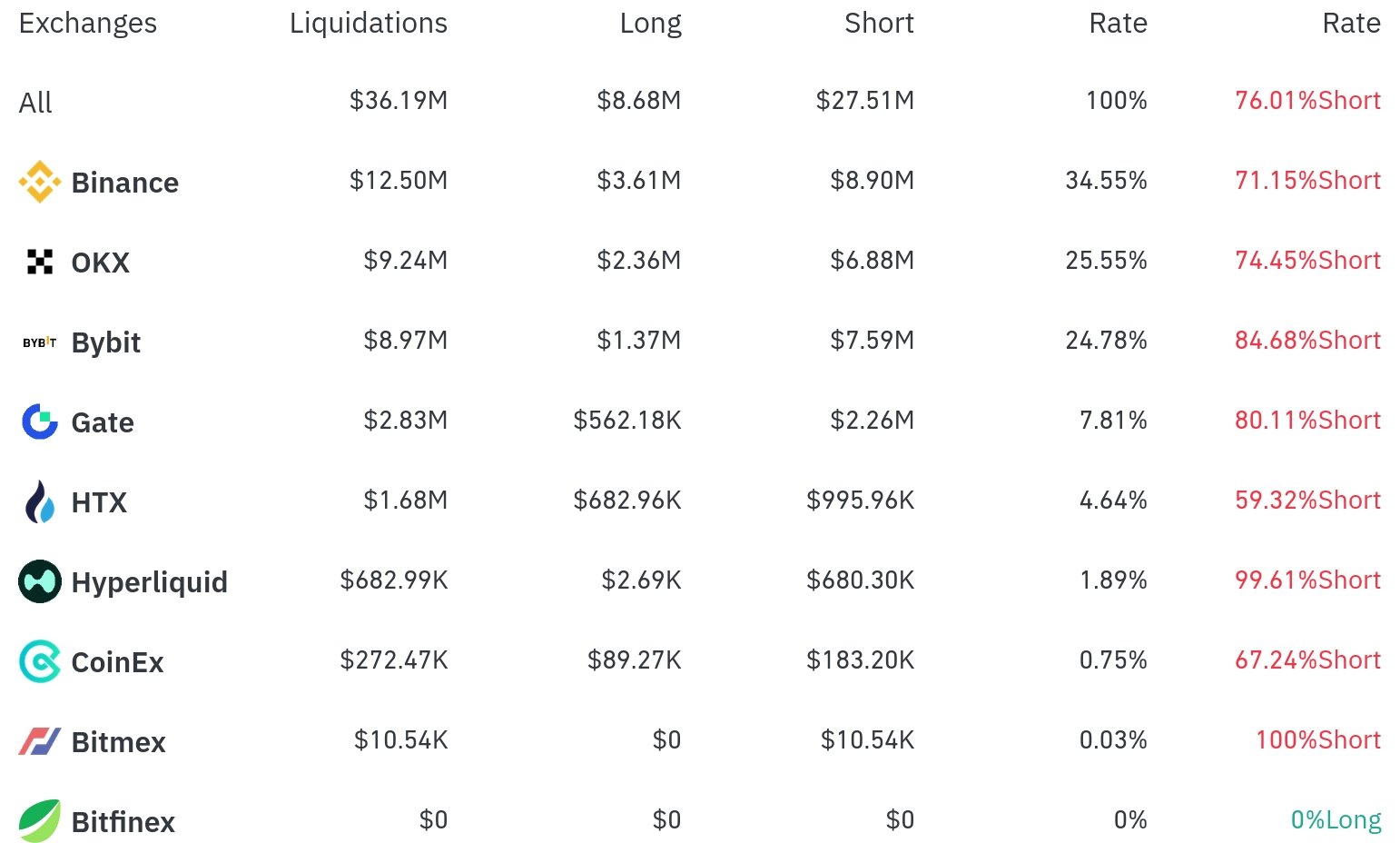Sort by the Liquidations column header
Image resolution: width=1400 pixels, height=843 pixels.
[x=369, y=23]
